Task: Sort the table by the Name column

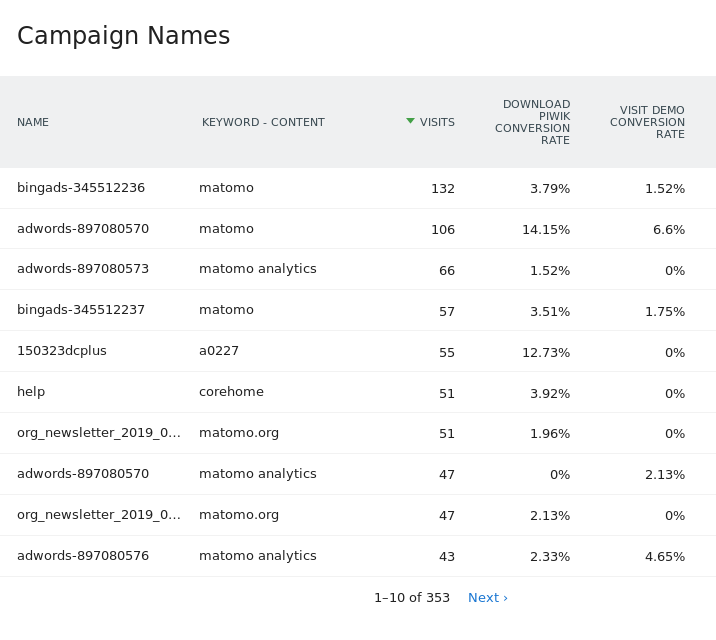Action: click(33, 122)
